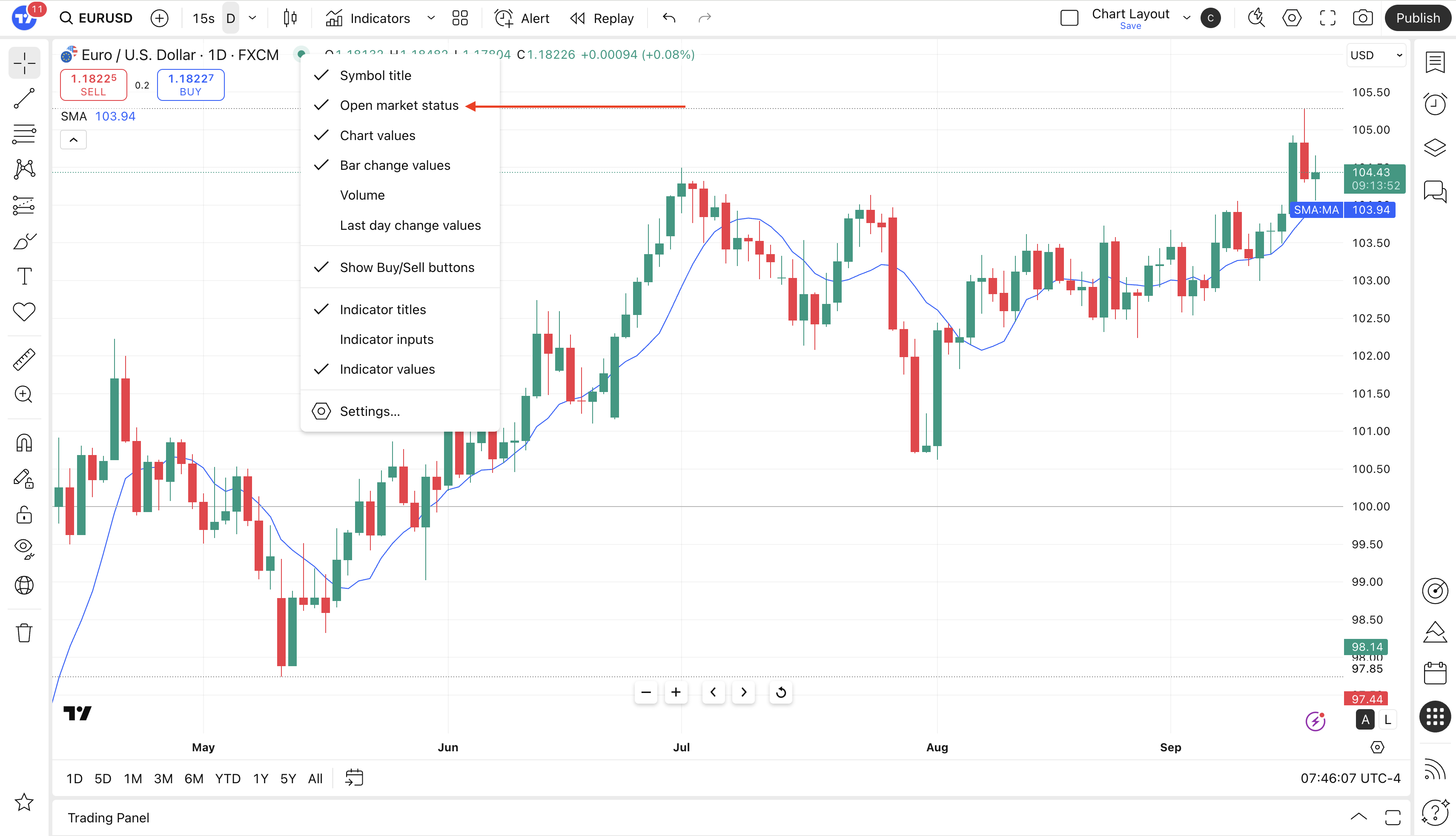The width and height of the screenshot is (1456, 836).
Task: Open the candlestick chart type icon
Action: [x=290, y=18]
